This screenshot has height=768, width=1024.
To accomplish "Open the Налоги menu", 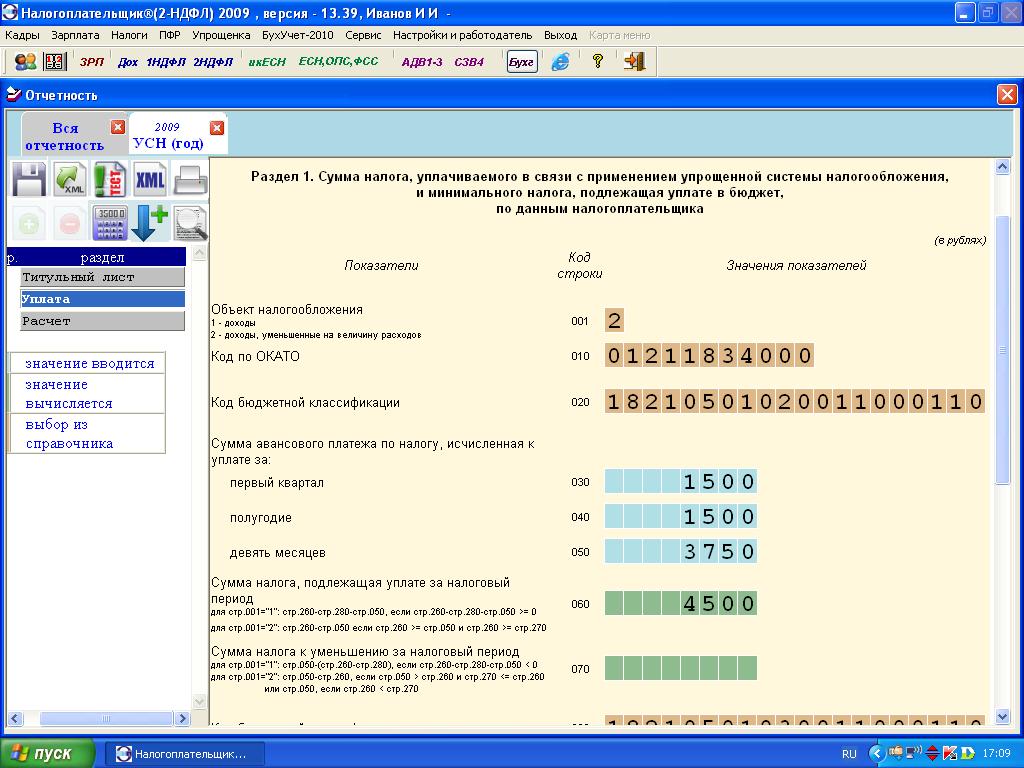I will point(129,35).
